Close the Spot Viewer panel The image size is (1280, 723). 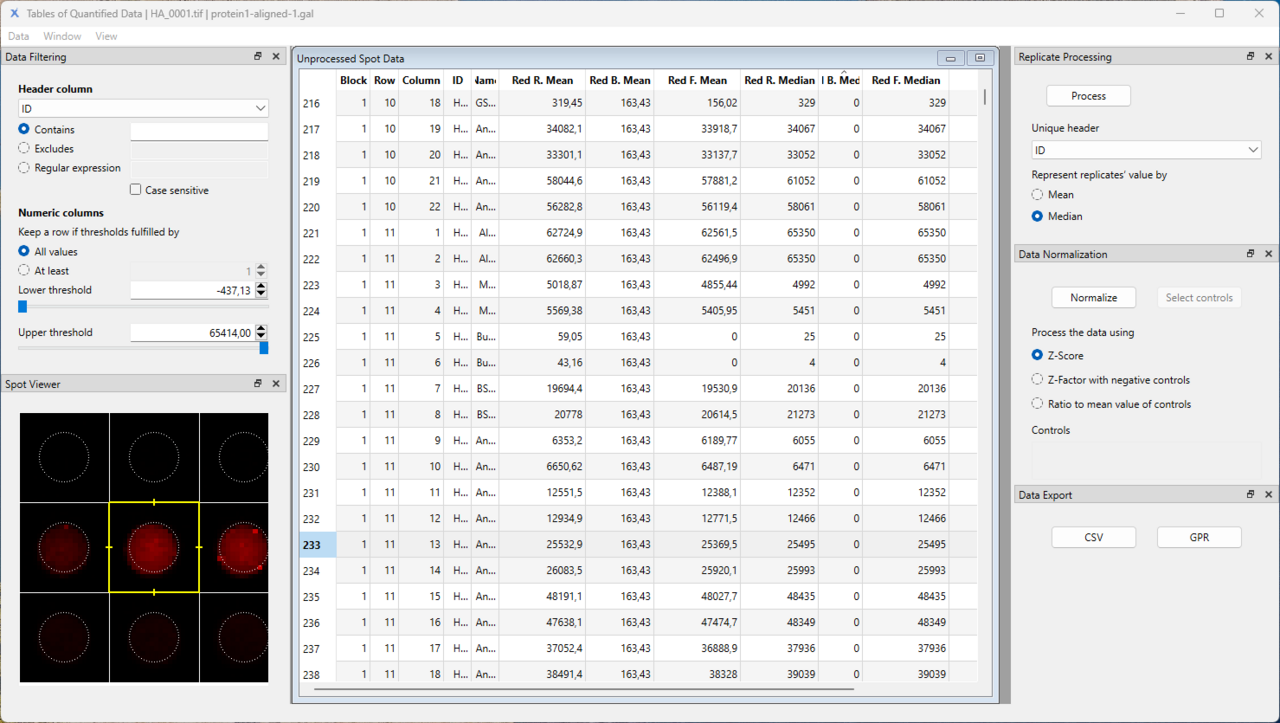click(x=276, y=383)
